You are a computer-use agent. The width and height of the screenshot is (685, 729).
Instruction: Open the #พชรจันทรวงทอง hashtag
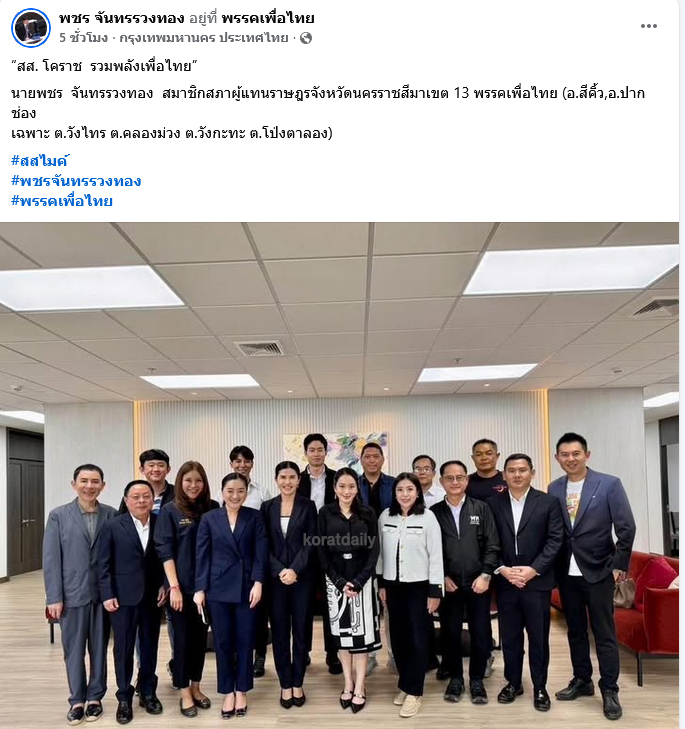point(76,181)
